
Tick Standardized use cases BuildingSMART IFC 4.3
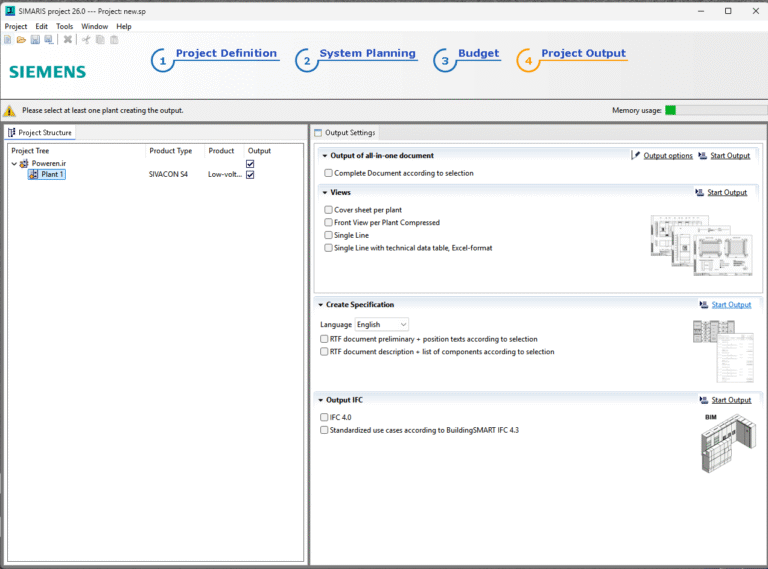pyautogui.click(x=324, y=430)
